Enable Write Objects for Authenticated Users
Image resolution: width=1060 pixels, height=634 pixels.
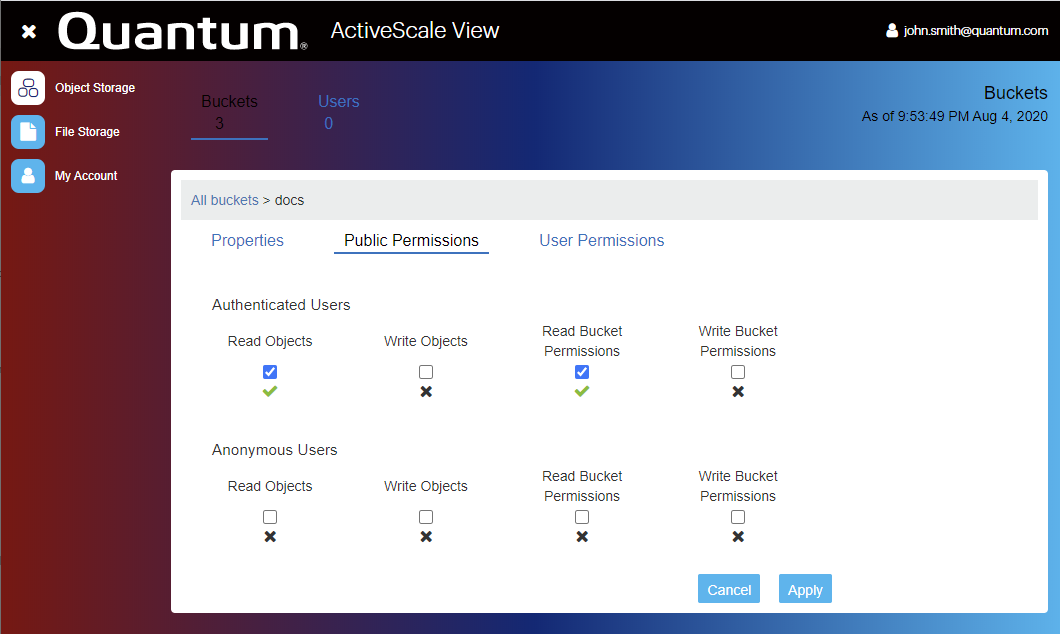coord(426,372)
